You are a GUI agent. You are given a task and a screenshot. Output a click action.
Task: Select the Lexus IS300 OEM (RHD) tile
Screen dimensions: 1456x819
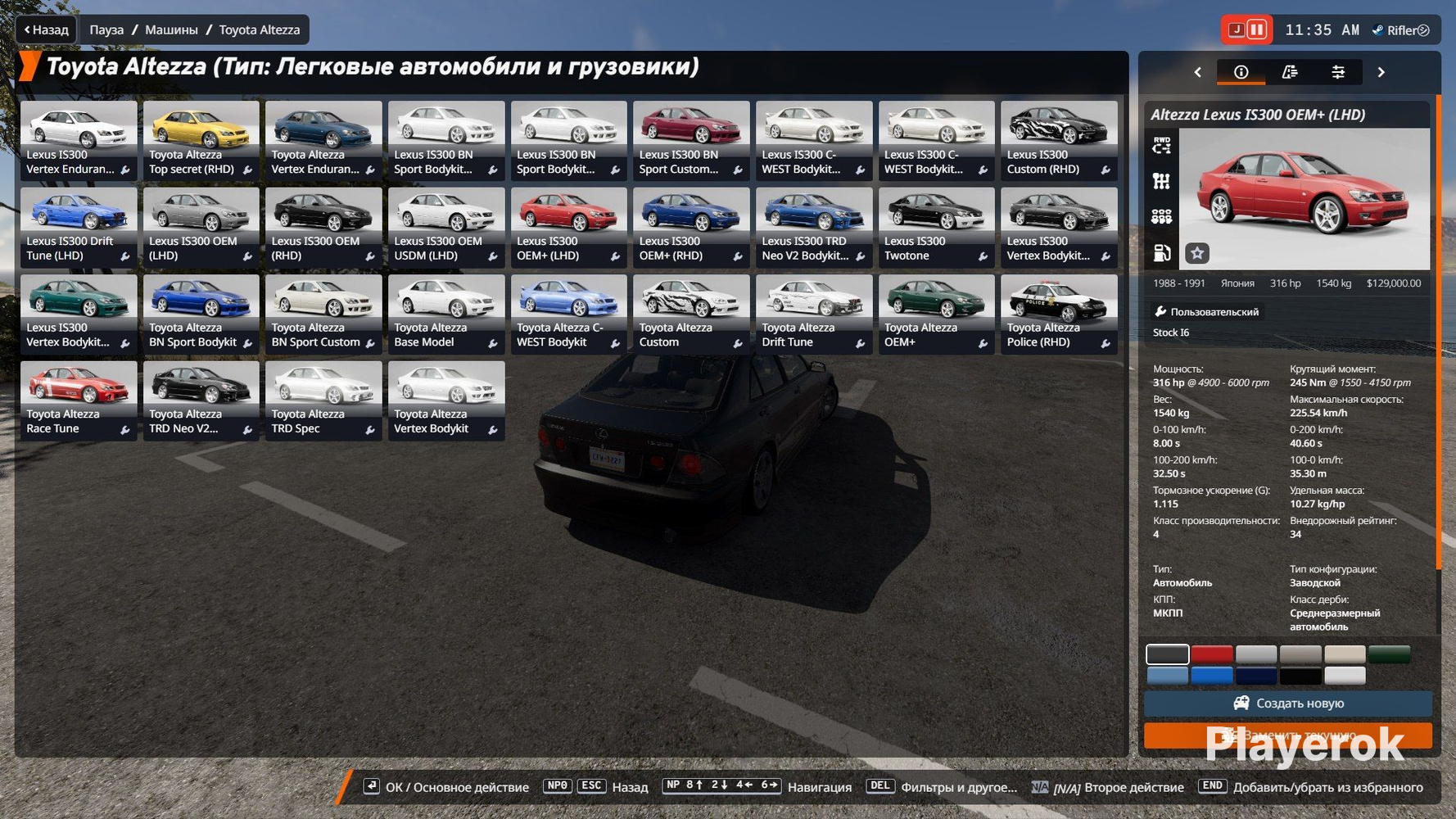click(x=323, y=228)
